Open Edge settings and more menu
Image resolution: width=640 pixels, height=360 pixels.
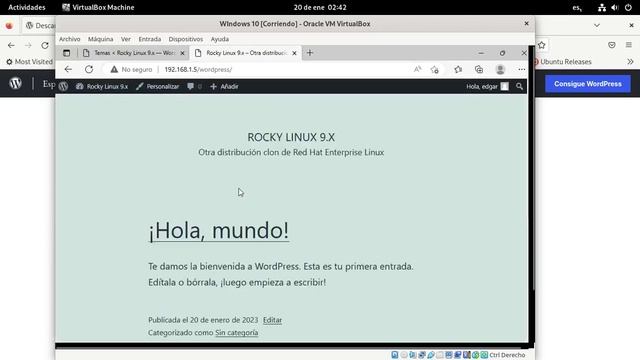tap(522, 69)
